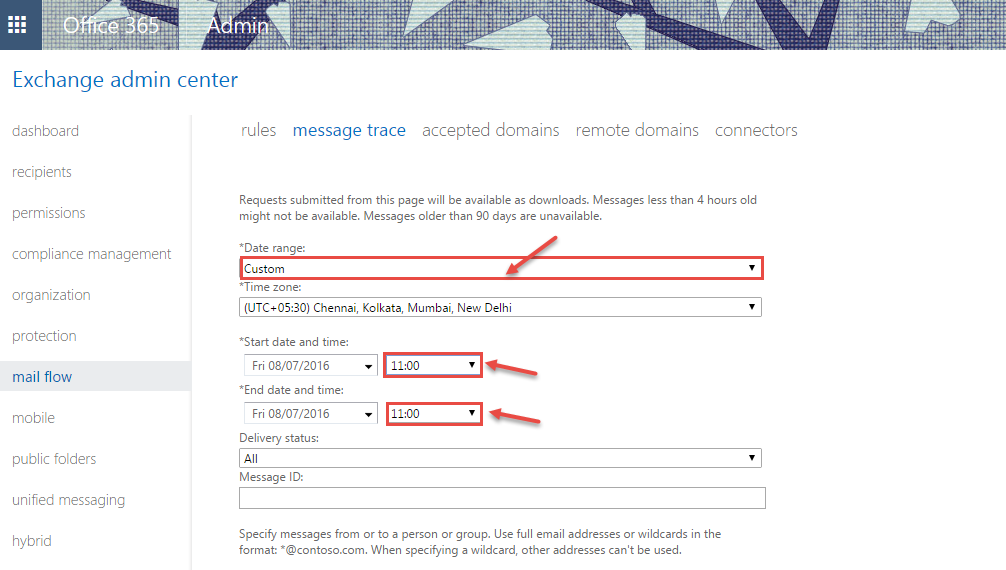Open the rules tab
The width and height of the screenshot is (1006, 570).
coord(258,130)
